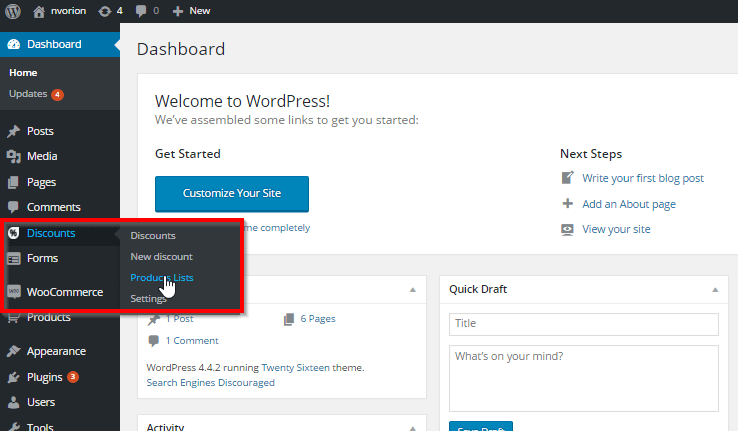Choose Products Lists in flyout
738x431 pixels.
click(x=161, y=278)
